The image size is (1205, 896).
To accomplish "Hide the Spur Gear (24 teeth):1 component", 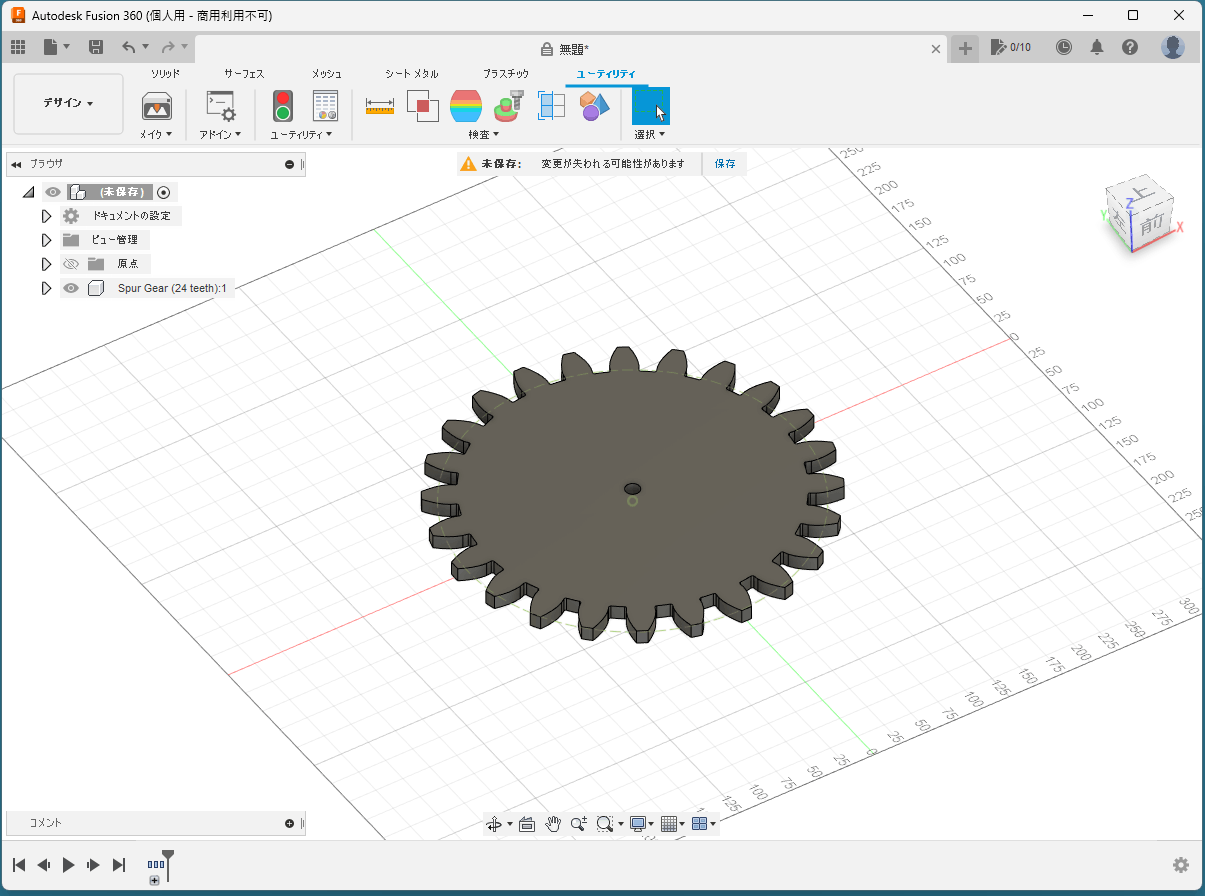I will [71, 288].
